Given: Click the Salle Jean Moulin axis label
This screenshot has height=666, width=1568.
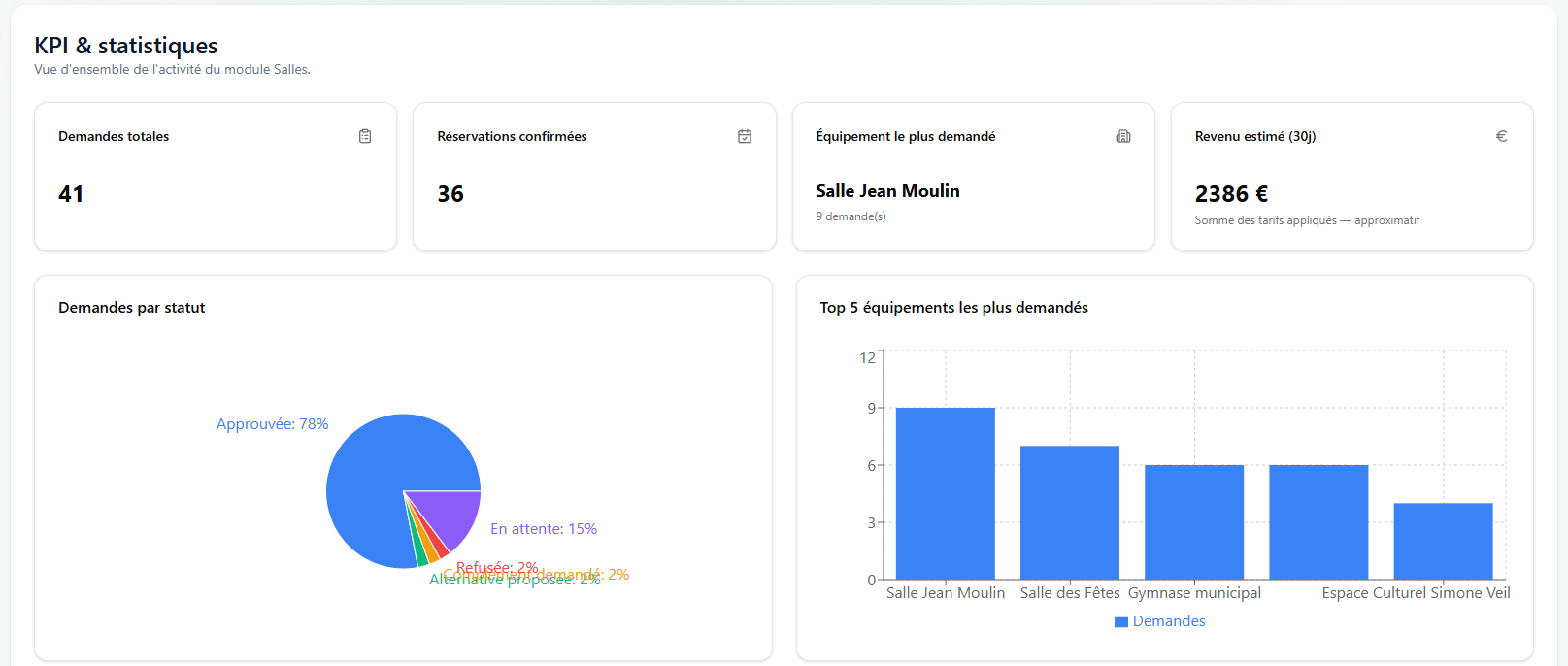Looking at the screenshot, I should 946,593.
